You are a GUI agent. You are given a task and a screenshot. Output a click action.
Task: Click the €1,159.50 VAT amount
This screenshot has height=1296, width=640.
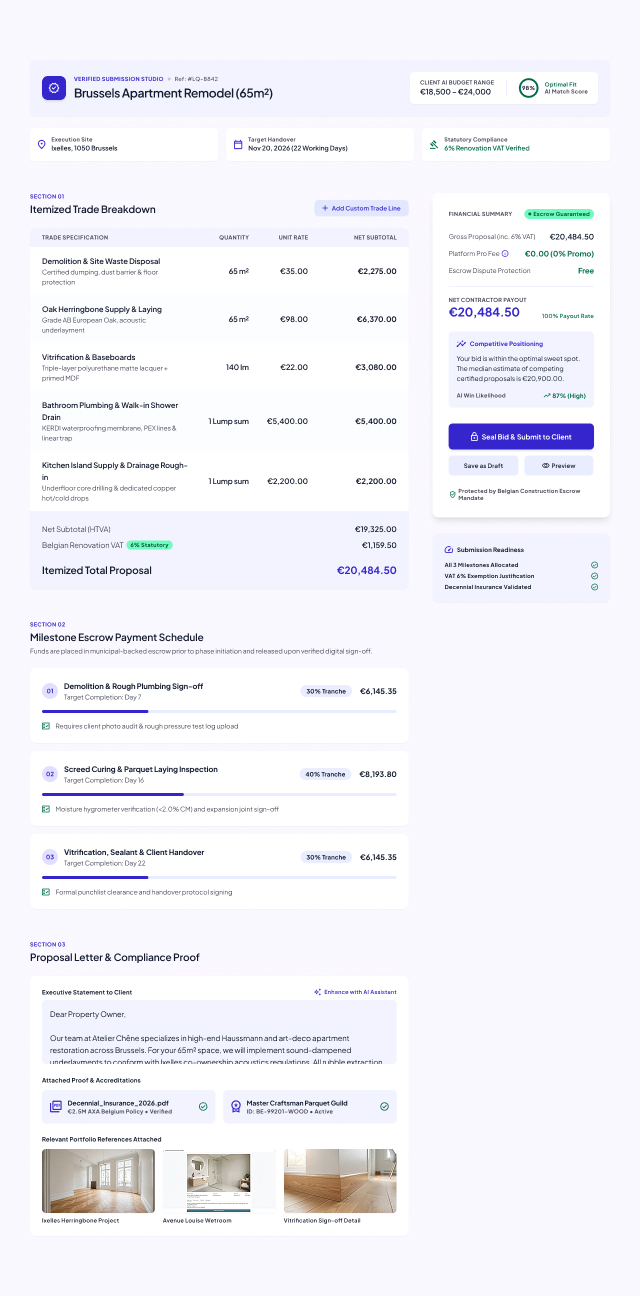click(x=379, y=545)
